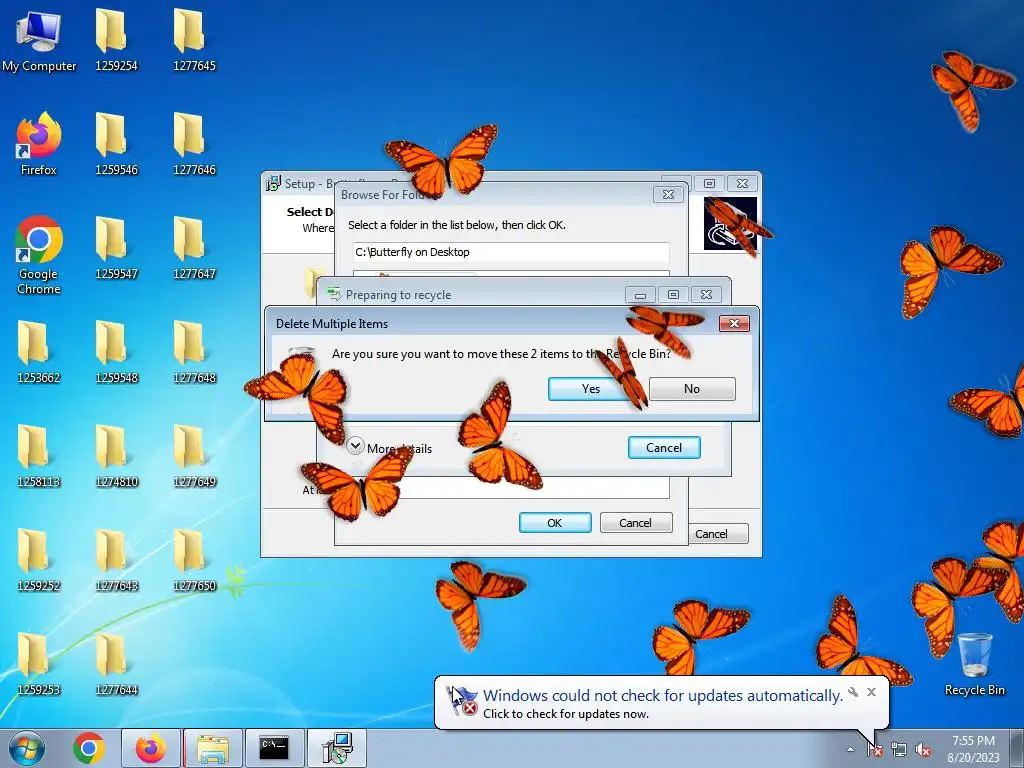Screen dimensions: 1024x768
Task: Switch to the Setup installer taskbar item
Action: point(336,748)
